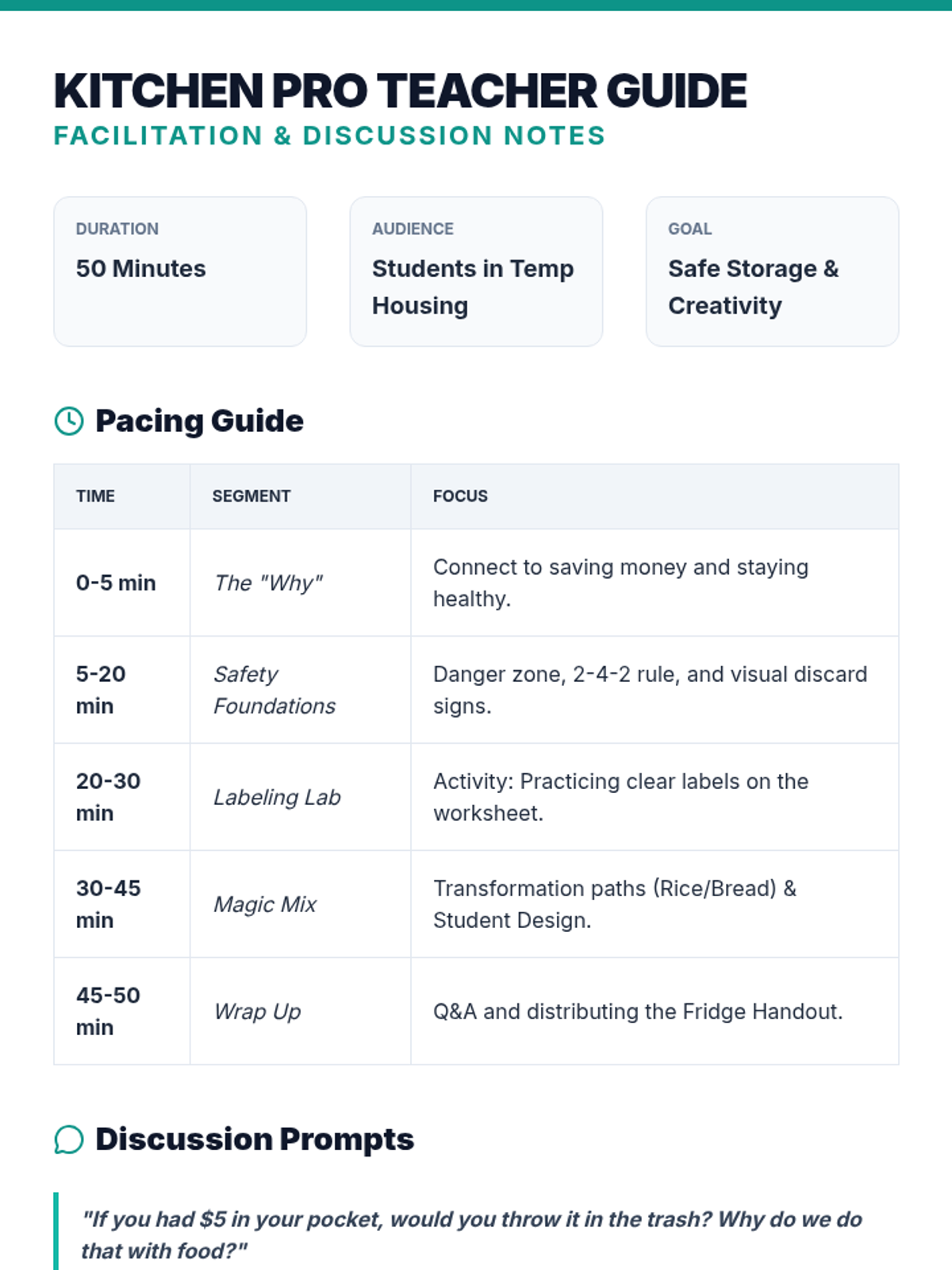Select the Audience Students in Temp Housing card
Viewport: 952px width, 1270px height.
tap(476, 271)
